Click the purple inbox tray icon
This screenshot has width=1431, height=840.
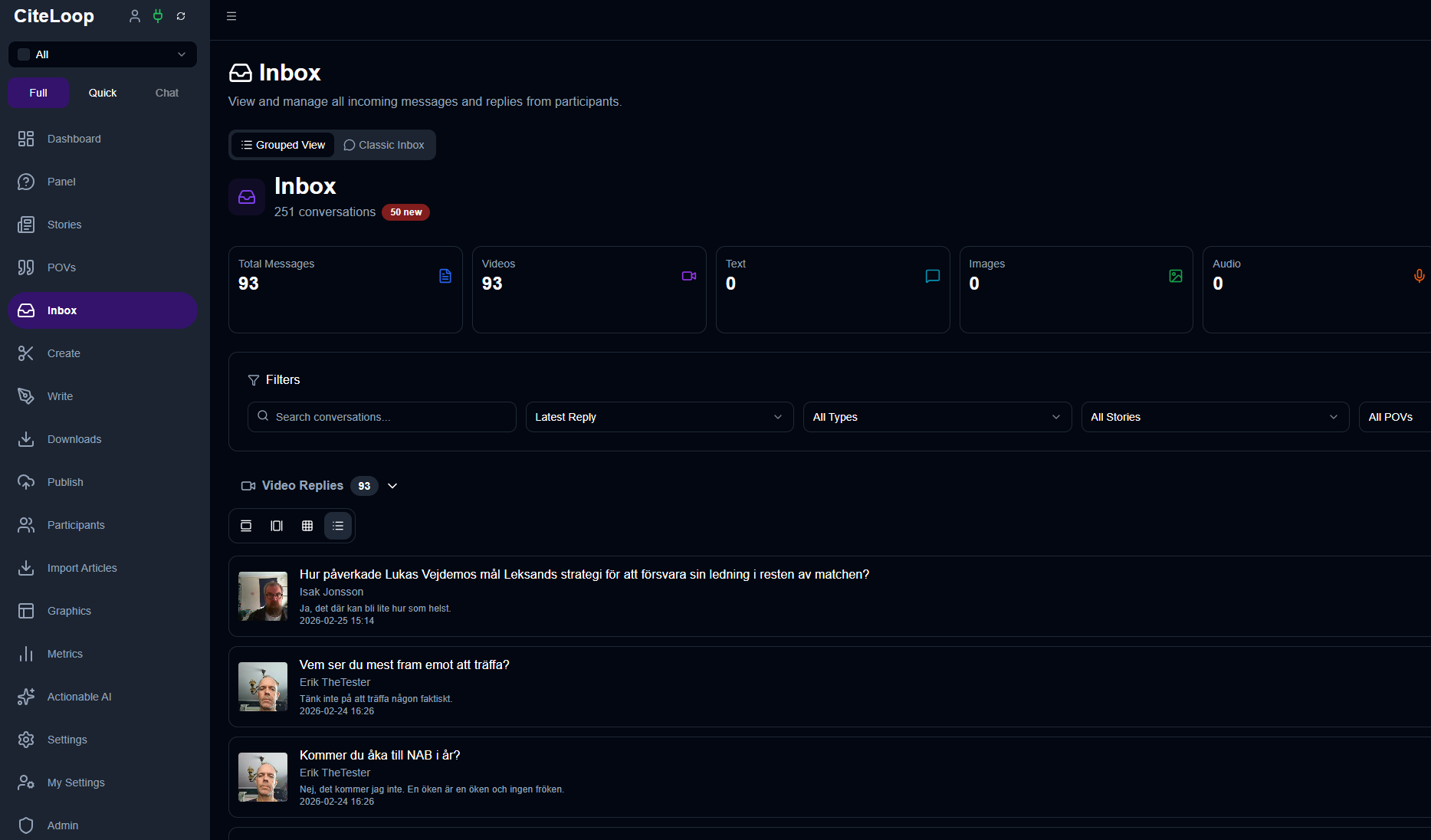point(247,197)
